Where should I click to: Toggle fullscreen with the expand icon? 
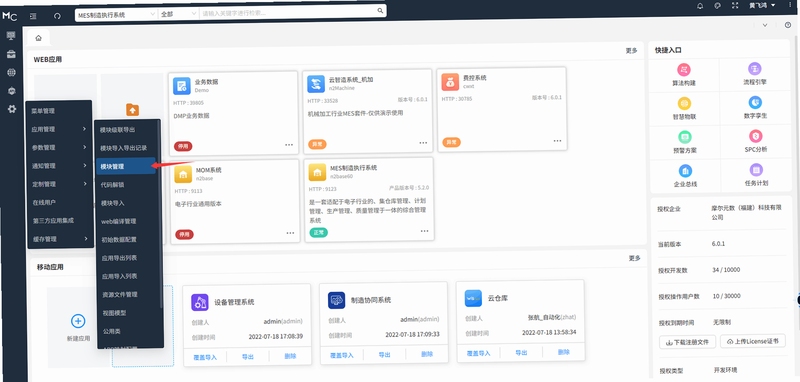tap(735, 6)
